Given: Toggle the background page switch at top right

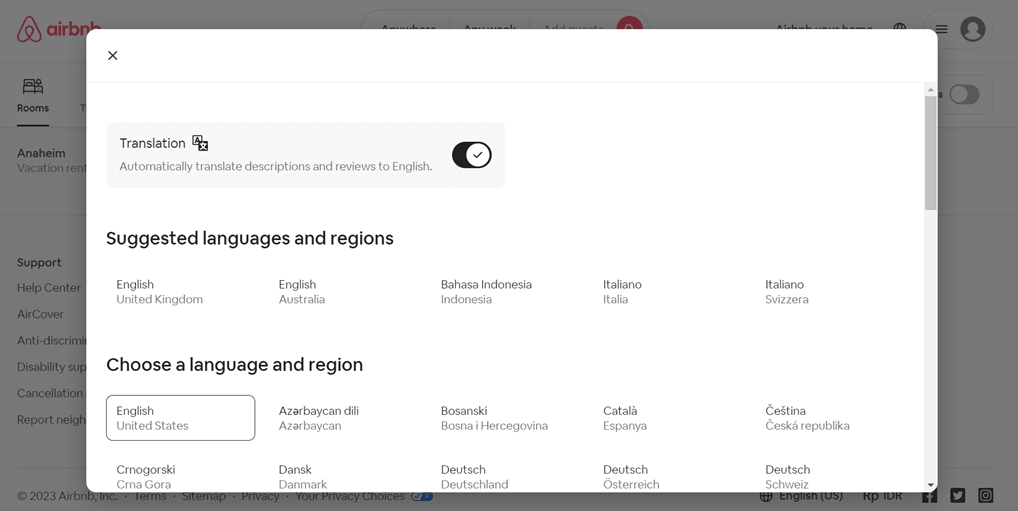Looking at the screenshot, I should [964, 95].
